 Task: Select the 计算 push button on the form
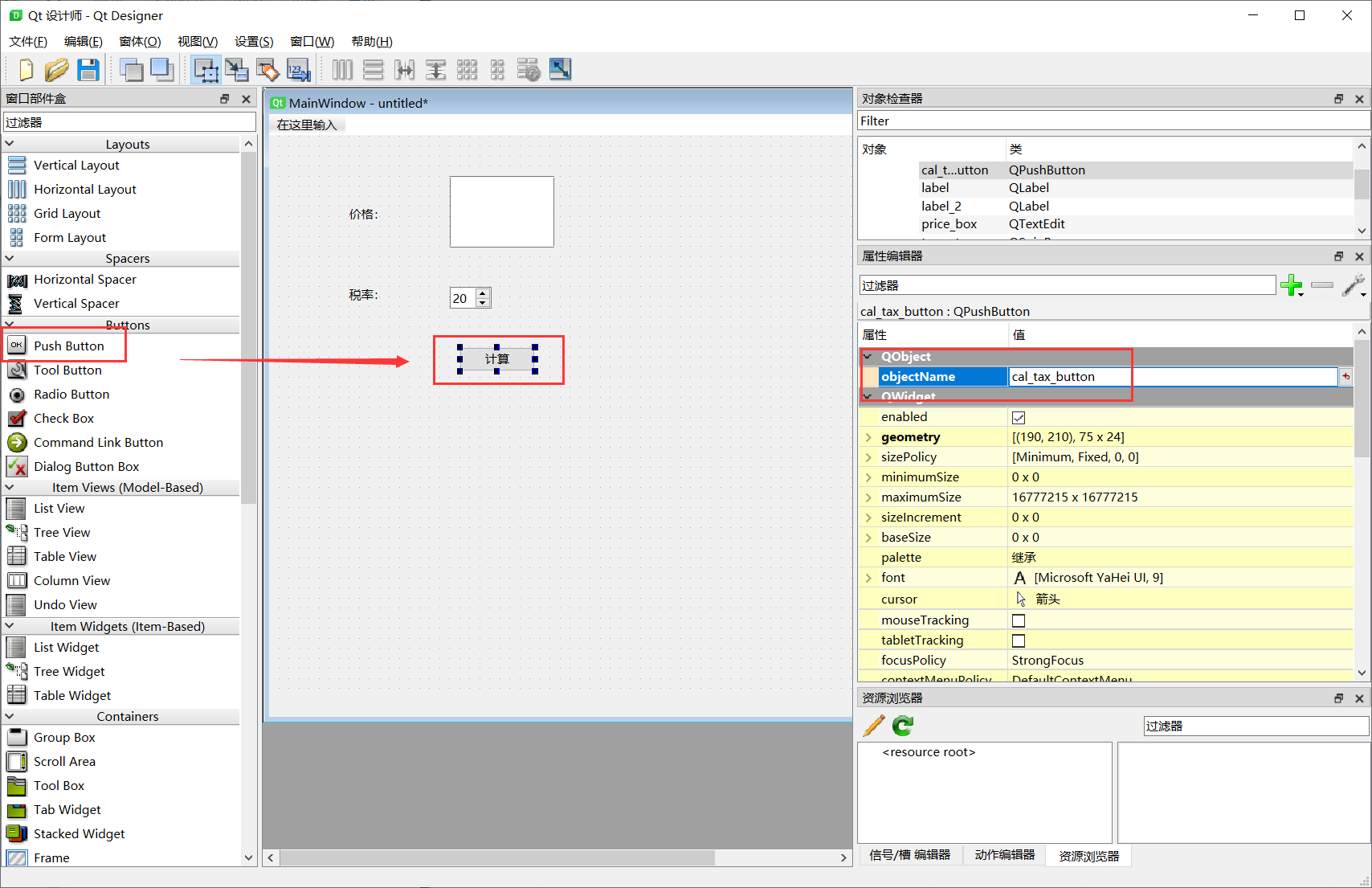tap(498, 359)
